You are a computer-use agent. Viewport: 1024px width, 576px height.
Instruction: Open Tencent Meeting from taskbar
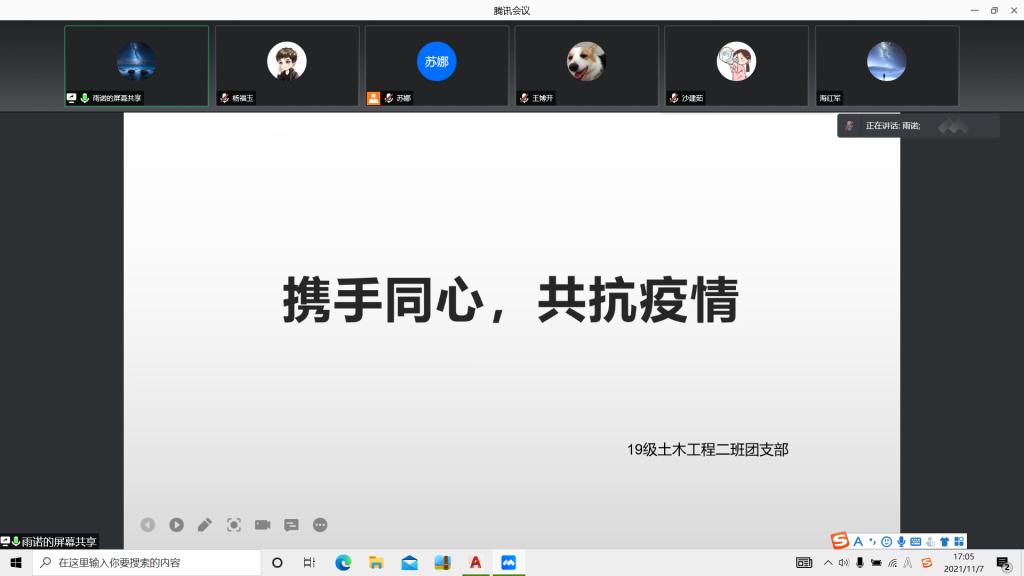(x=508, y=563)
